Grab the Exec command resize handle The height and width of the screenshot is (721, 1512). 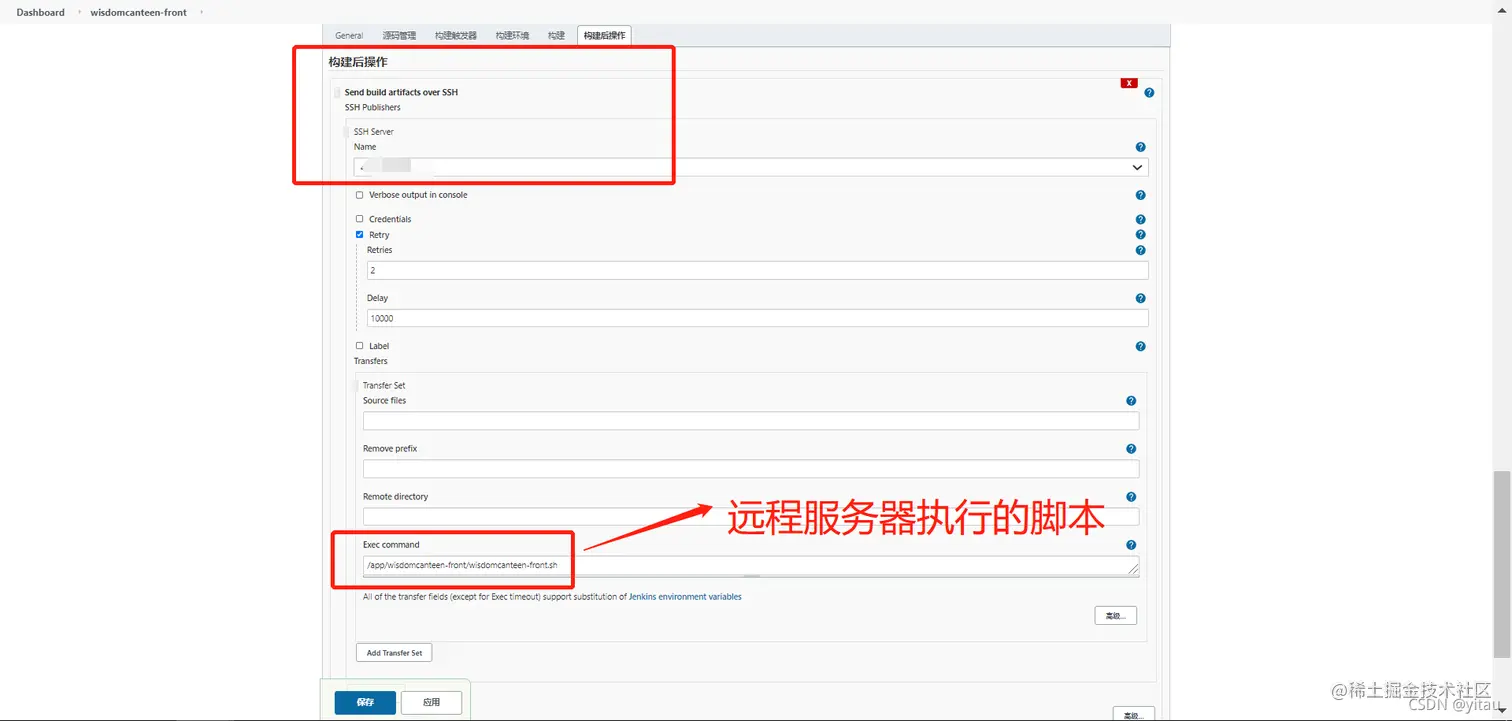[x=1134, y=570]
